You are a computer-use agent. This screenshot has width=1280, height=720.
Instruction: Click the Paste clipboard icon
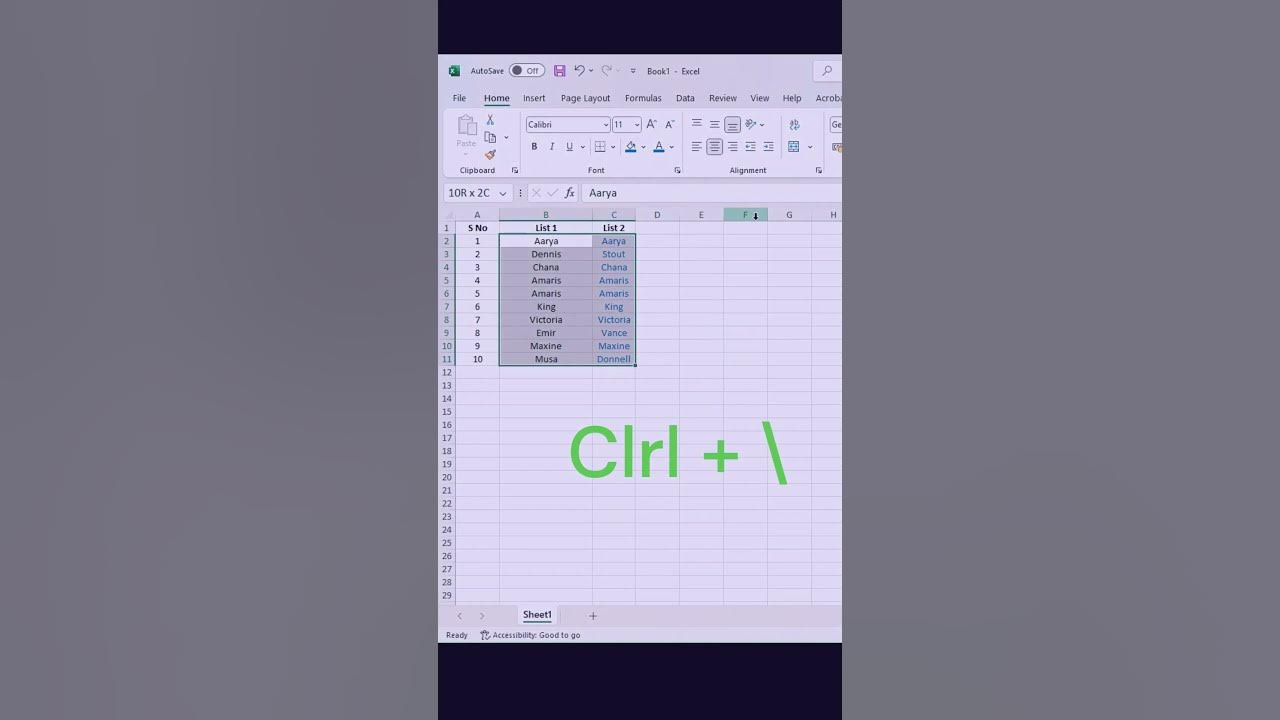tap(467, 125)
